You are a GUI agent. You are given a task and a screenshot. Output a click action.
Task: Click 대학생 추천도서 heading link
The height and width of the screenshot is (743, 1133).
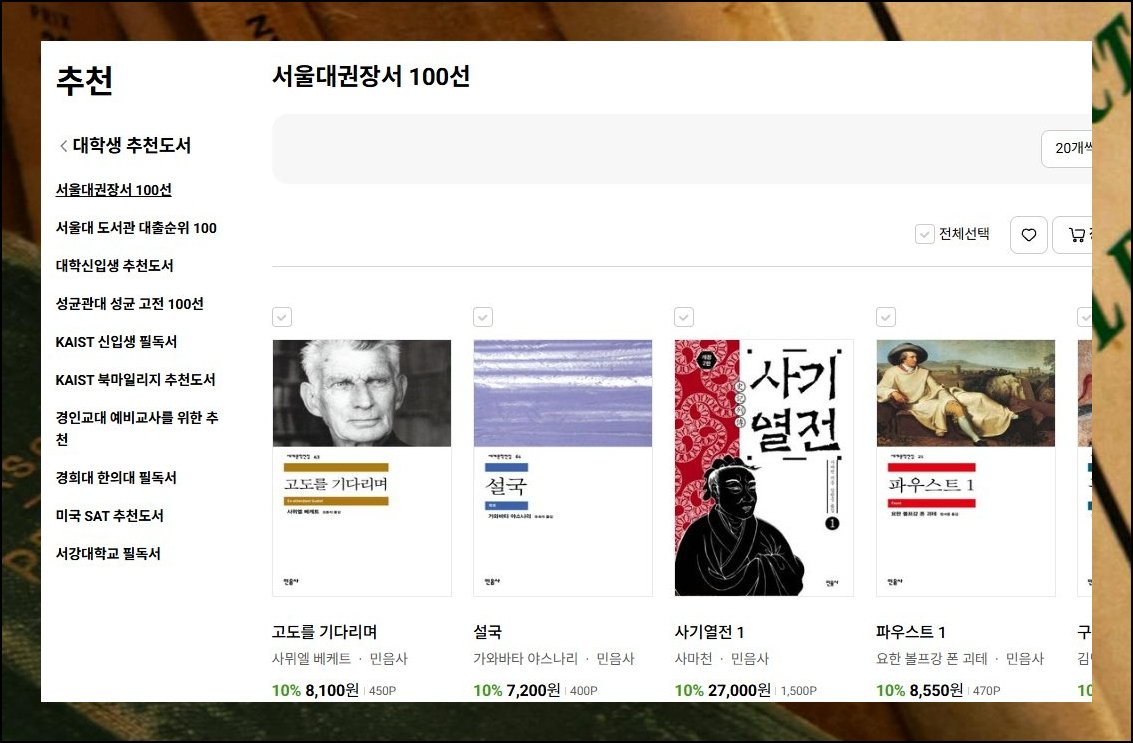tap(132, 145)
